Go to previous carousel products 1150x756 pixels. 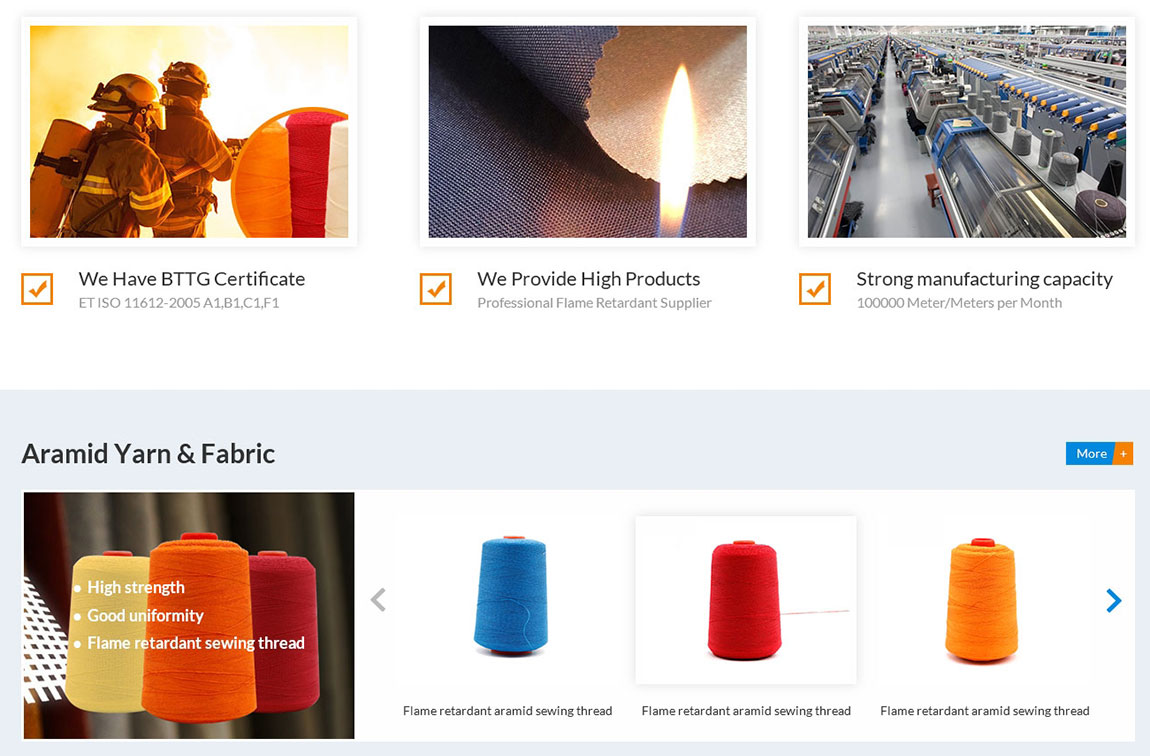pyautogui.click(x=378, y=600)
